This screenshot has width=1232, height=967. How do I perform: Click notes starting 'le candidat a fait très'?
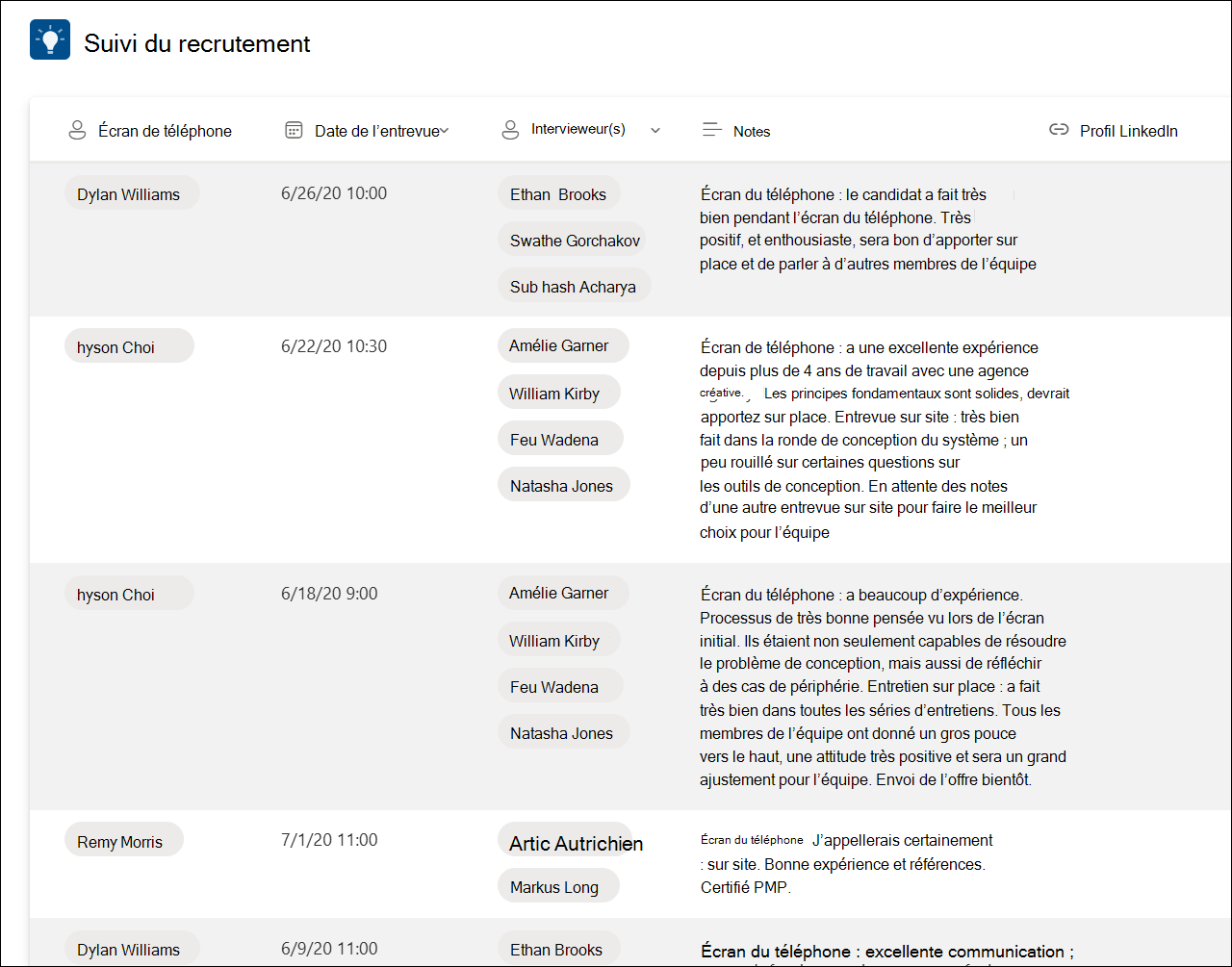pos(868,229)
